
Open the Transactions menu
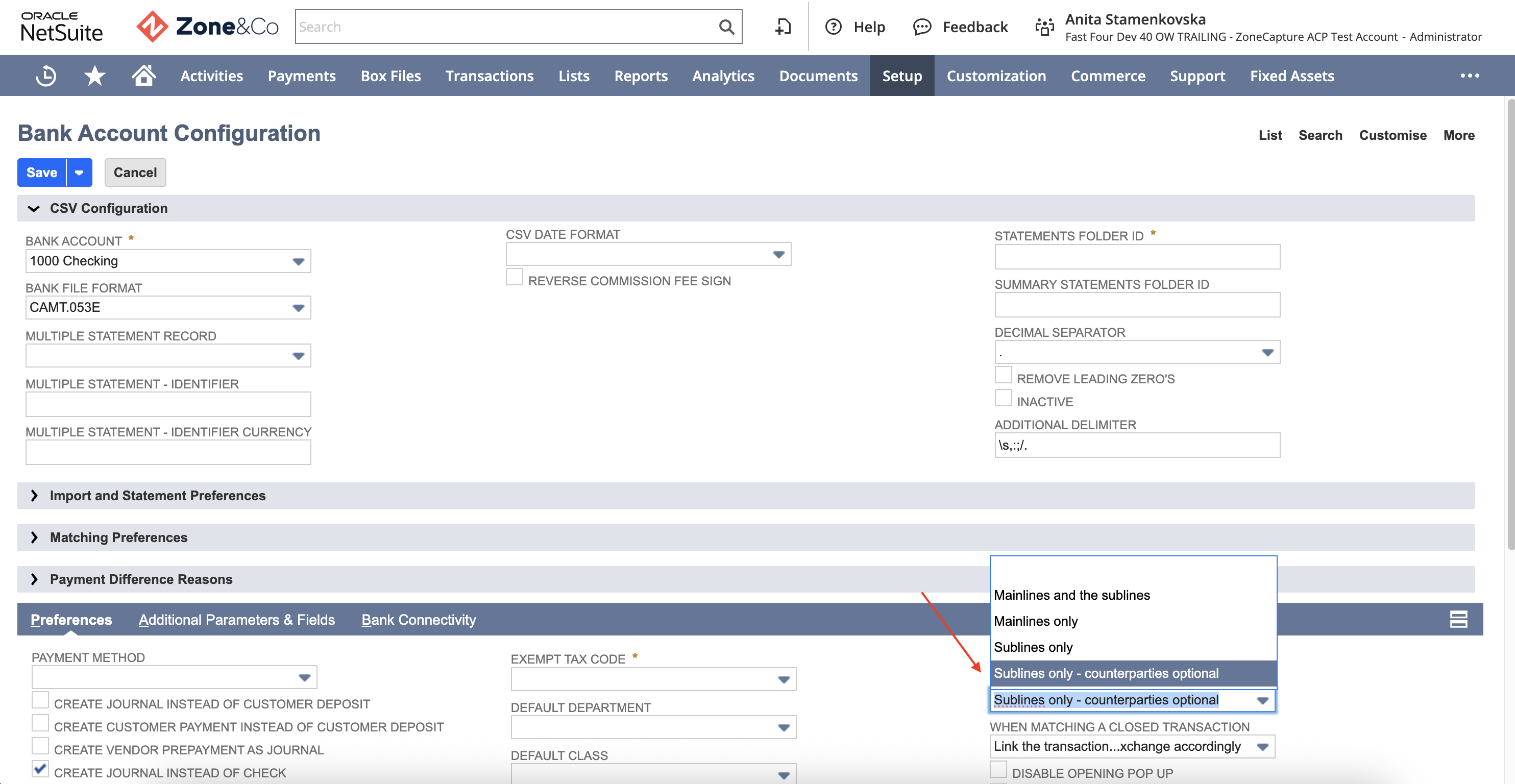490,76
